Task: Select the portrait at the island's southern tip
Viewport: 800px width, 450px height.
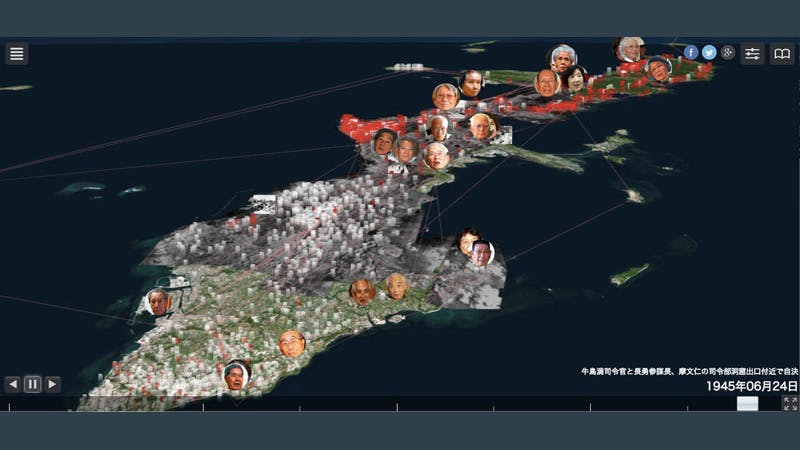Action: [x=236, y=376]
